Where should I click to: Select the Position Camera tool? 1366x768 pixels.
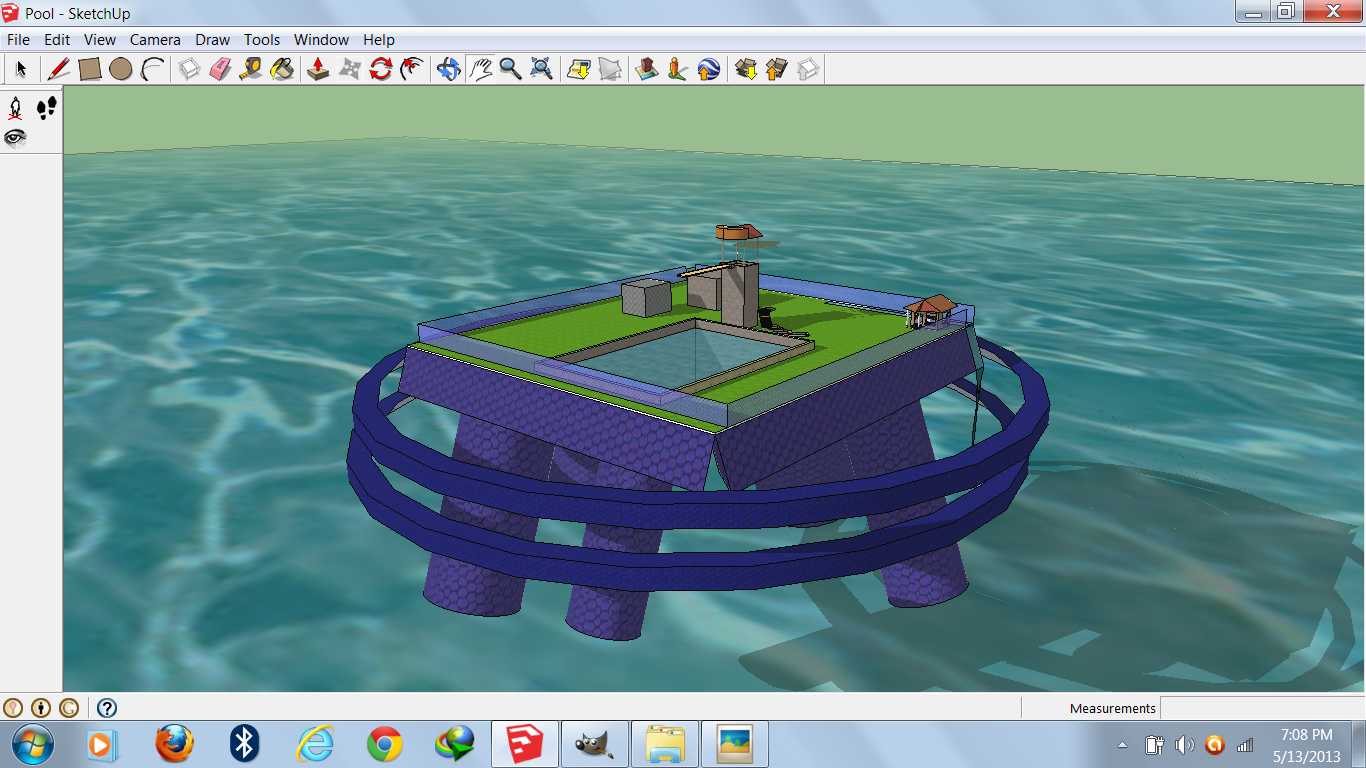tap(15, 108)
